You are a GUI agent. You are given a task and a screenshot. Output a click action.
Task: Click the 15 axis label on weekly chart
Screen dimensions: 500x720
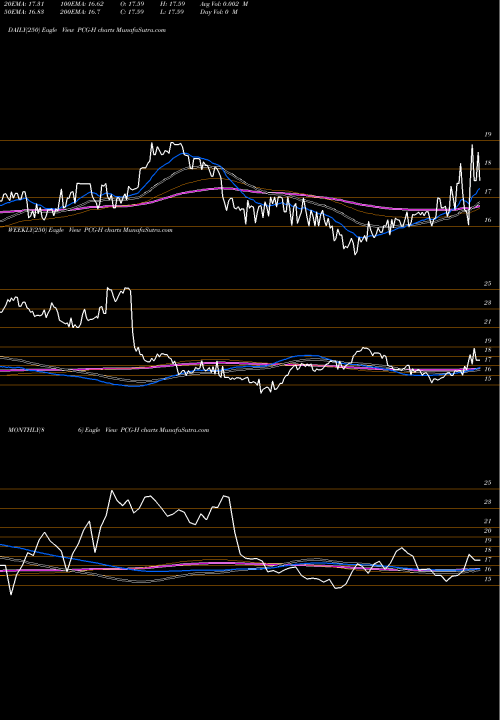pos(488,379)
